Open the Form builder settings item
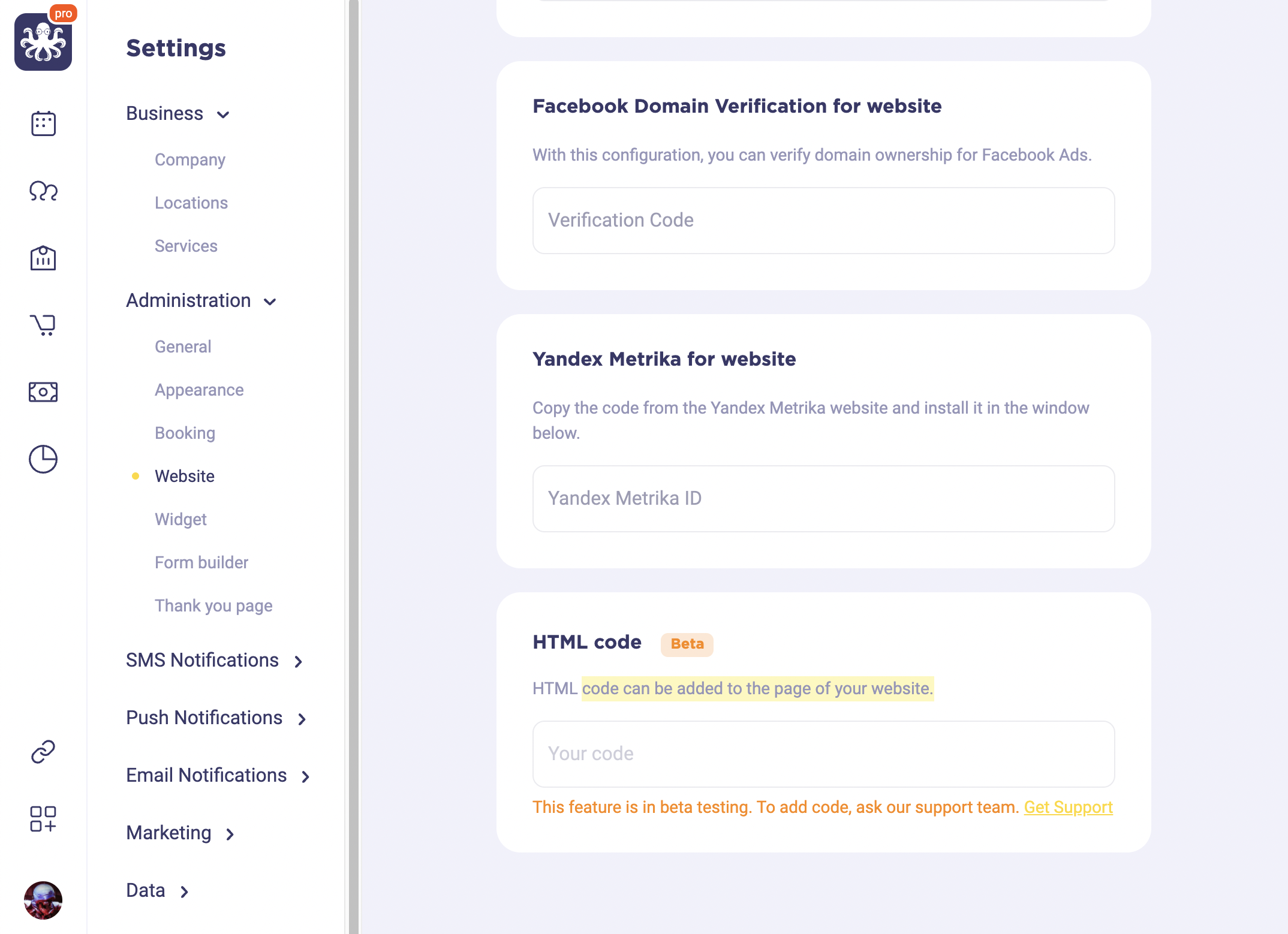Image resolution: width=1288 pixels, height=934 pixels. (x=201, y=562)
